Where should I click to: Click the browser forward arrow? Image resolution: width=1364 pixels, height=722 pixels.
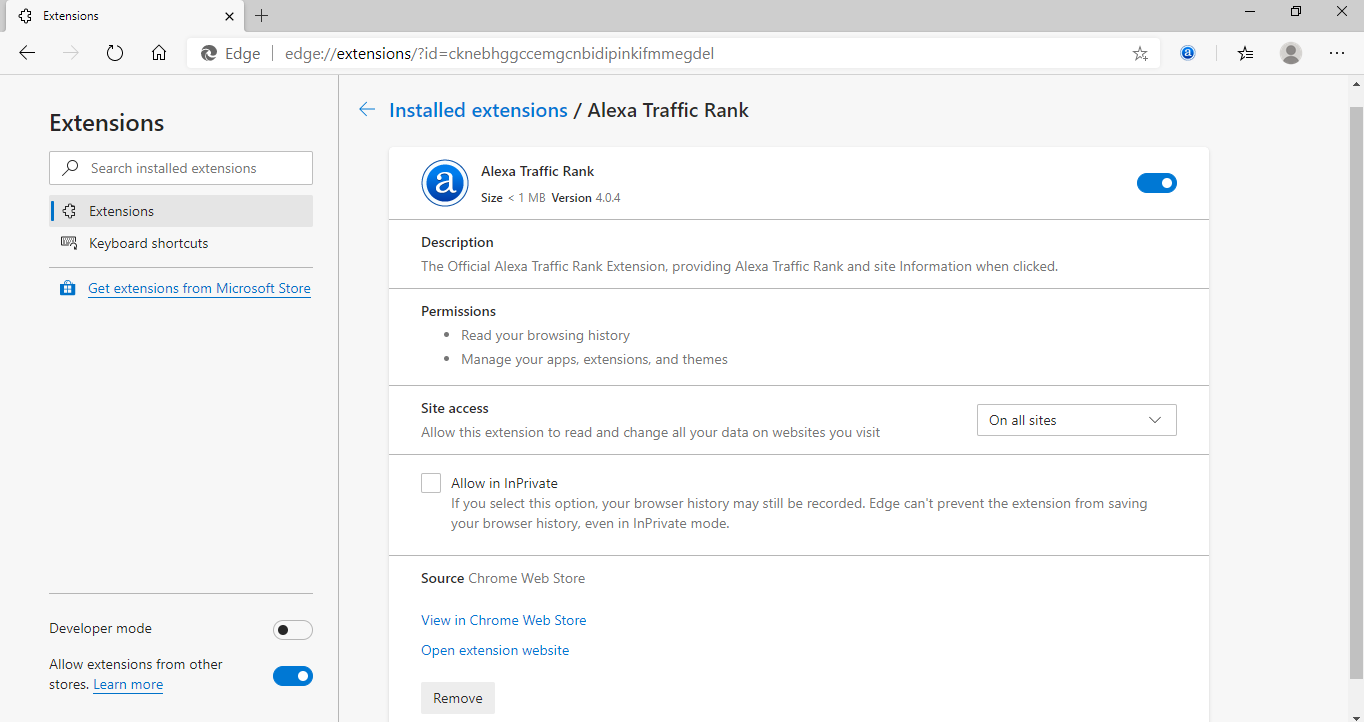[71, 54]
